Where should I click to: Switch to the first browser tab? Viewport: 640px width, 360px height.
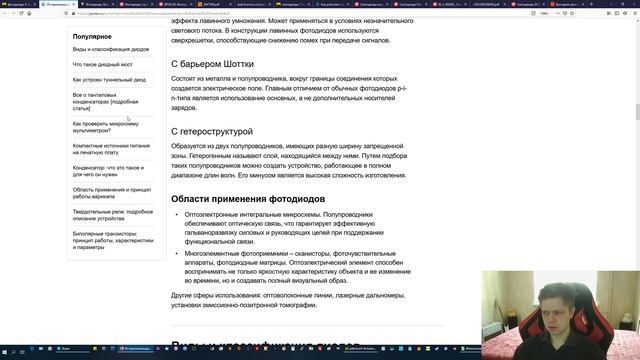19,4
